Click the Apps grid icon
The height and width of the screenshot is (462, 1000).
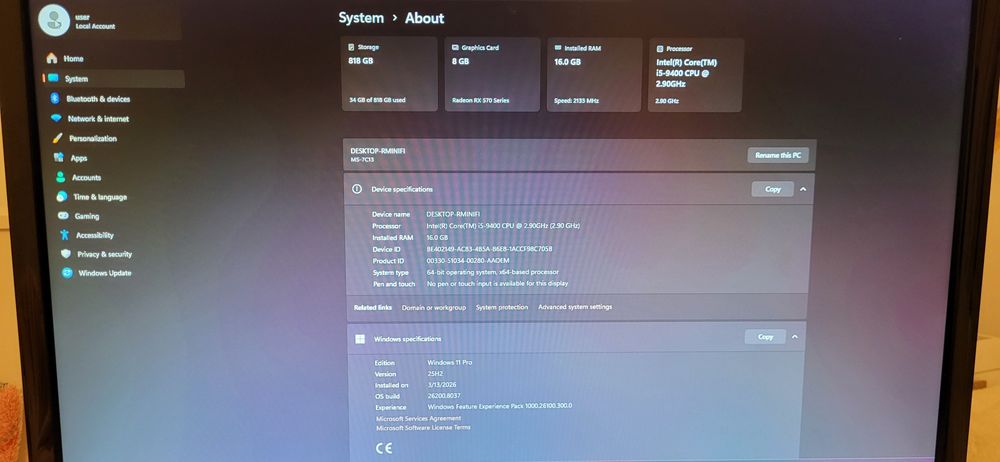[59, 157]
